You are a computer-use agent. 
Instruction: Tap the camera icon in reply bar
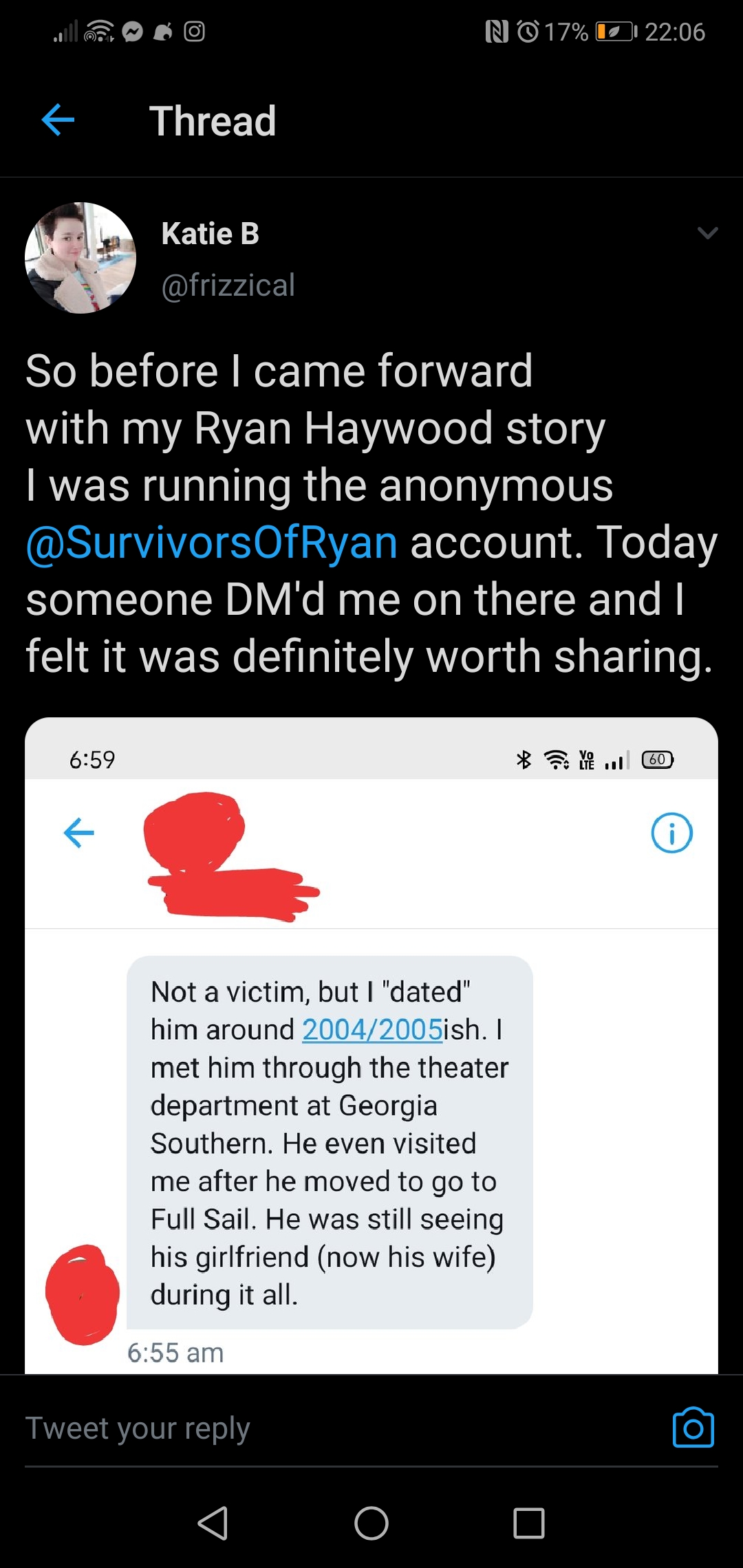pos(693,1427)
